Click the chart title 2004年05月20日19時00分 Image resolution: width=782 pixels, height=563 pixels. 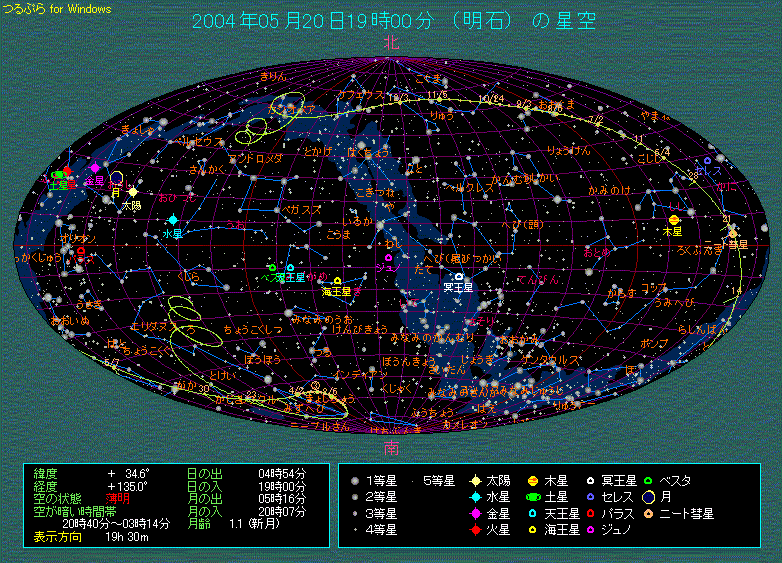[x=313, y=21]
